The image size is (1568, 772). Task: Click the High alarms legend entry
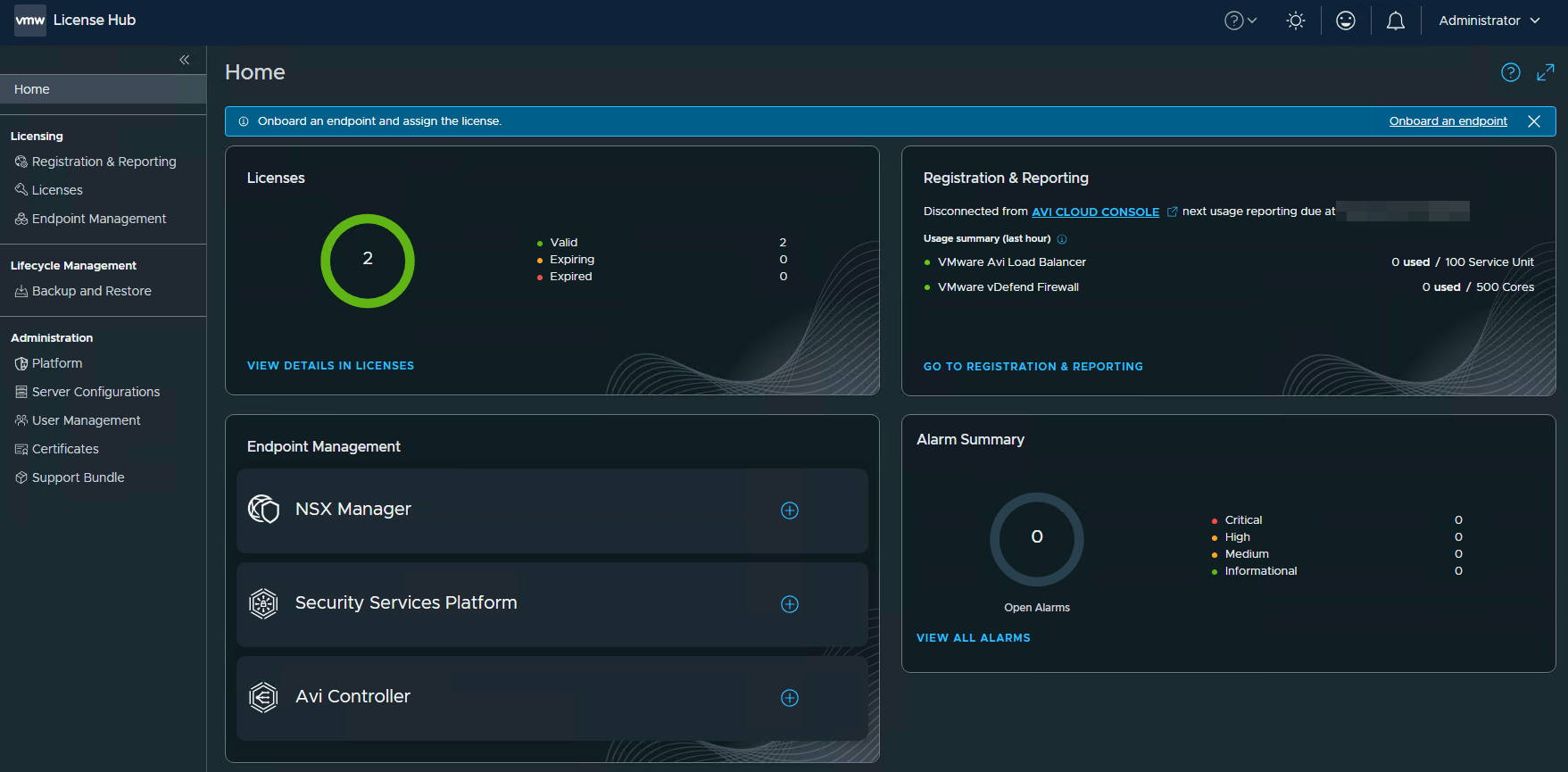[1337, 537]
